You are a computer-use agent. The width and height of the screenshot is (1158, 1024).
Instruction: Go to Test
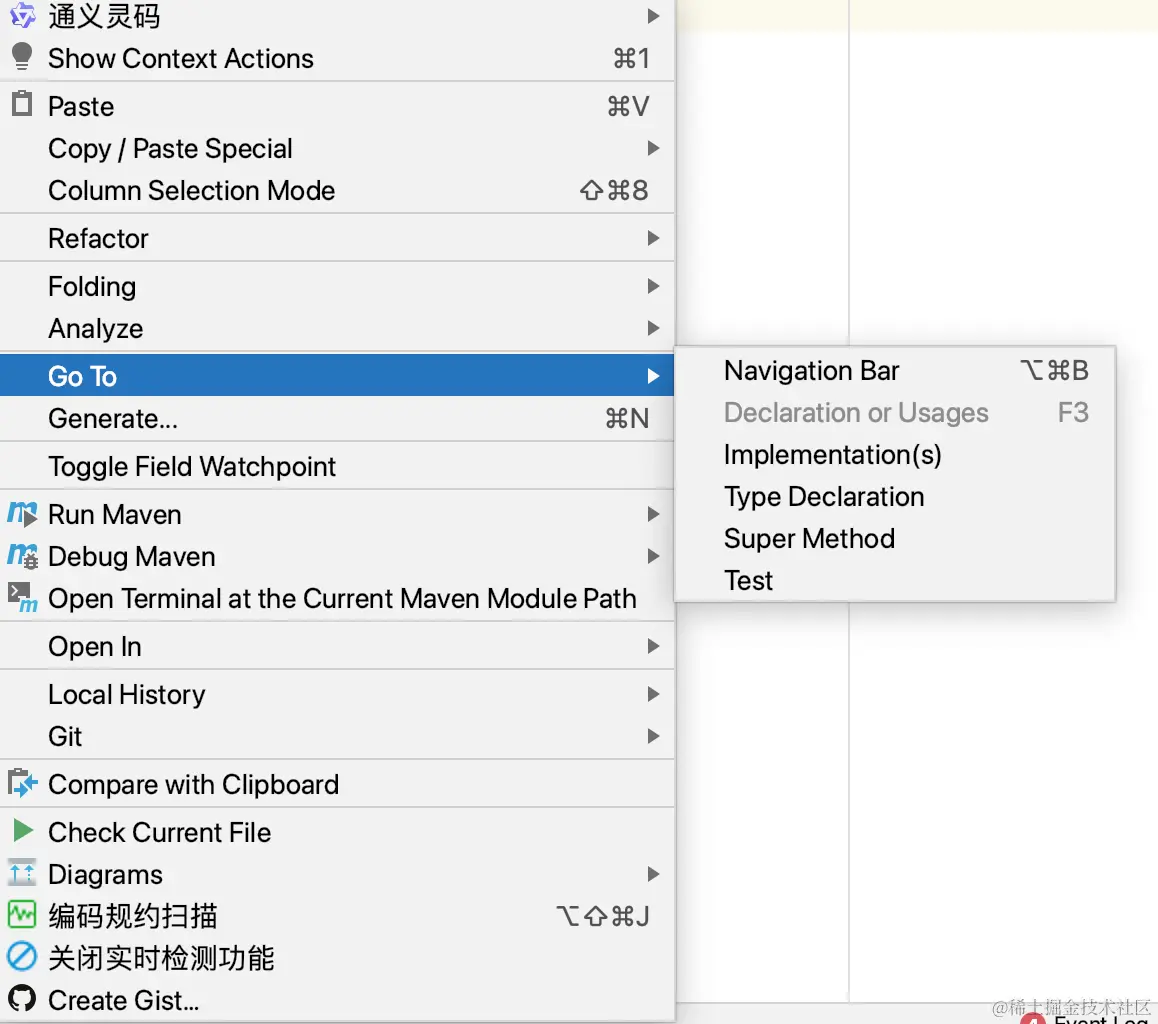coord(894,581)
